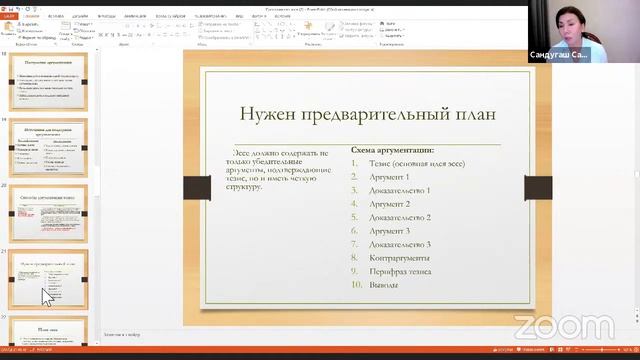
Task: Copy the selection with Копировать
Action: tap(30, 31)
